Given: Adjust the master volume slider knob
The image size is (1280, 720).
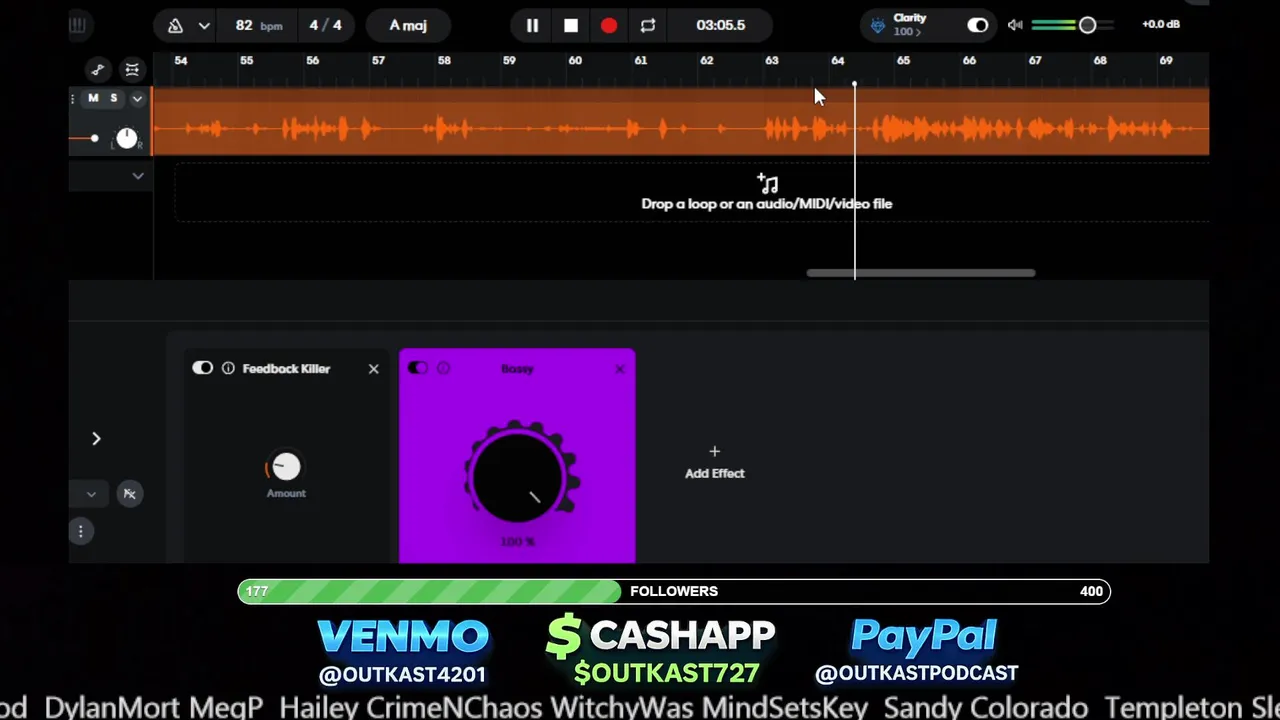Looking at the screenshot, I should tap(1087, 25).
